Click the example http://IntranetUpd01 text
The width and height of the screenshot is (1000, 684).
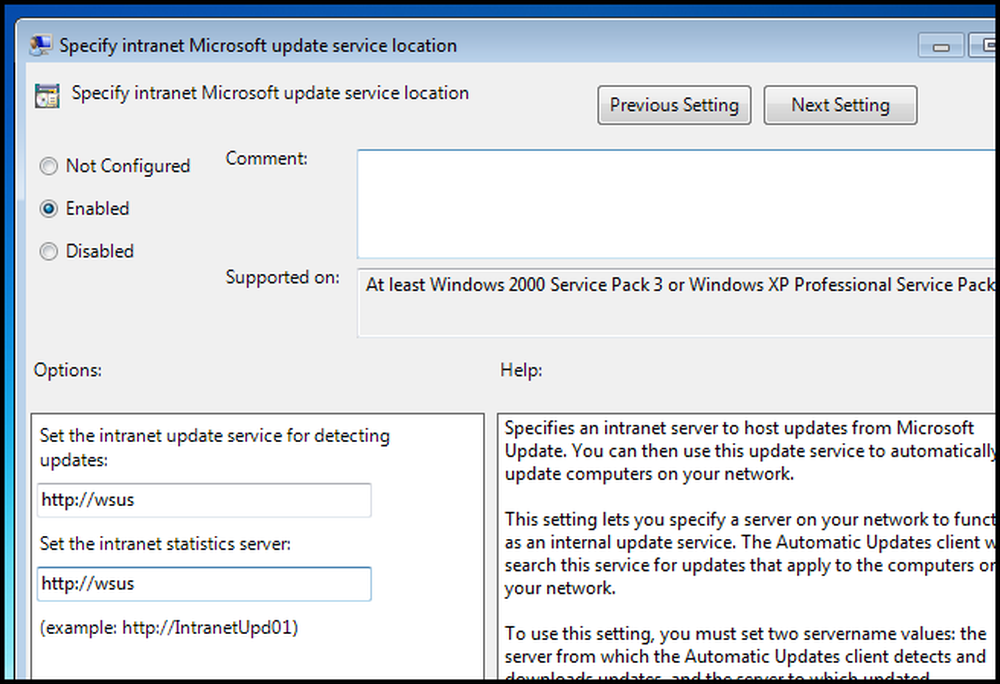[169, 628]
